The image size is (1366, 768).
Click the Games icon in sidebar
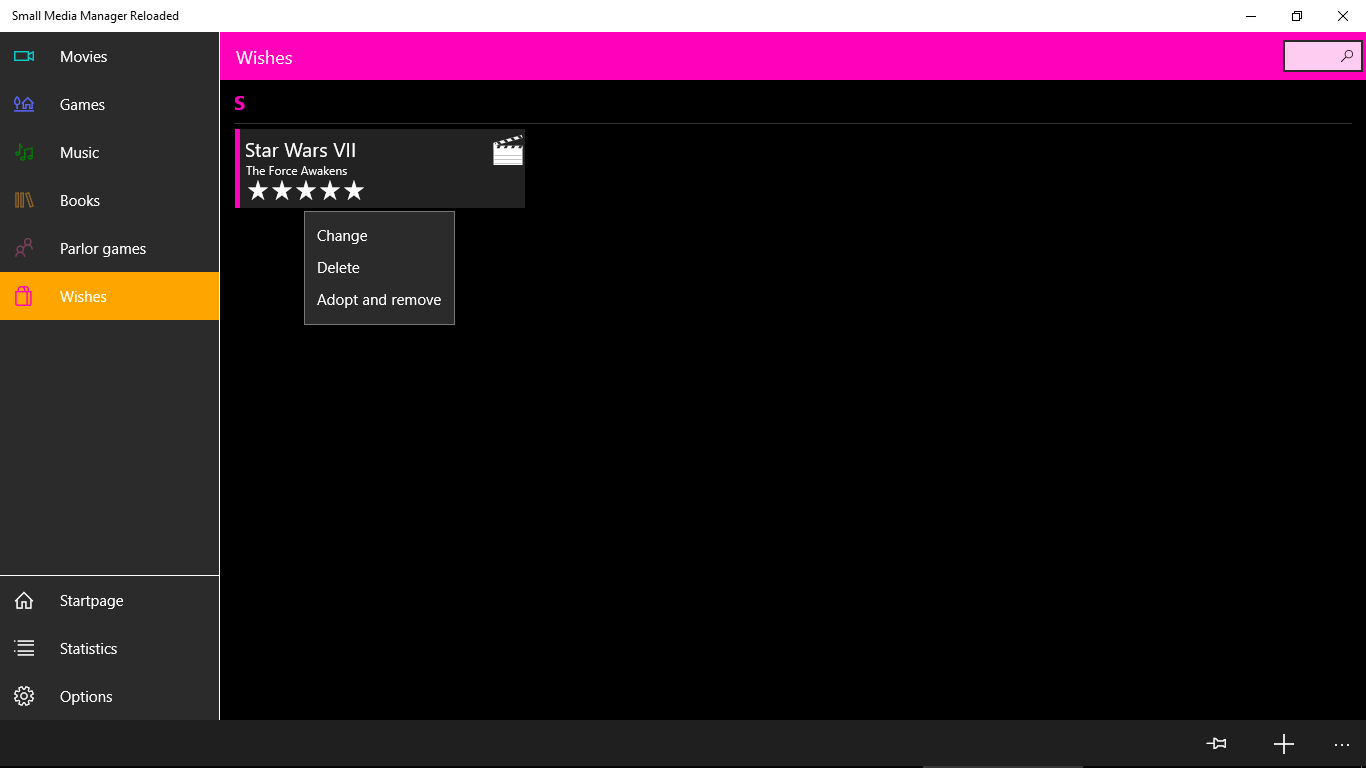coord(24,104)
